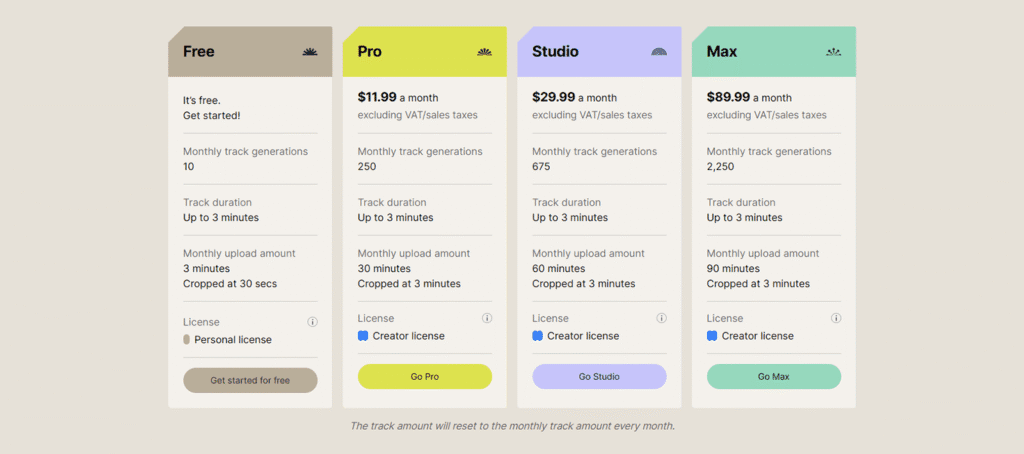1024x454 pixels.
Task: Select the Free plan header
Action: pyautogui.click(x=250, y=52)
